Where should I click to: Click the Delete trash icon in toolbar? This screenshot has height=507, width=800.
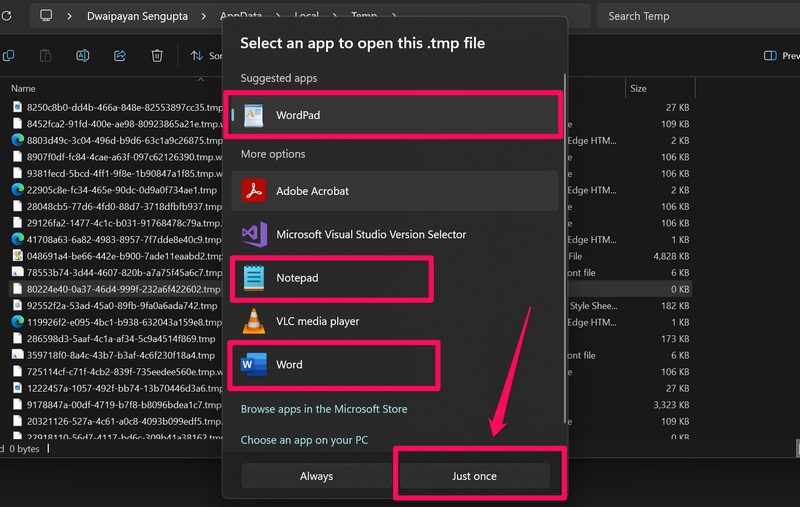coord(156,56)
